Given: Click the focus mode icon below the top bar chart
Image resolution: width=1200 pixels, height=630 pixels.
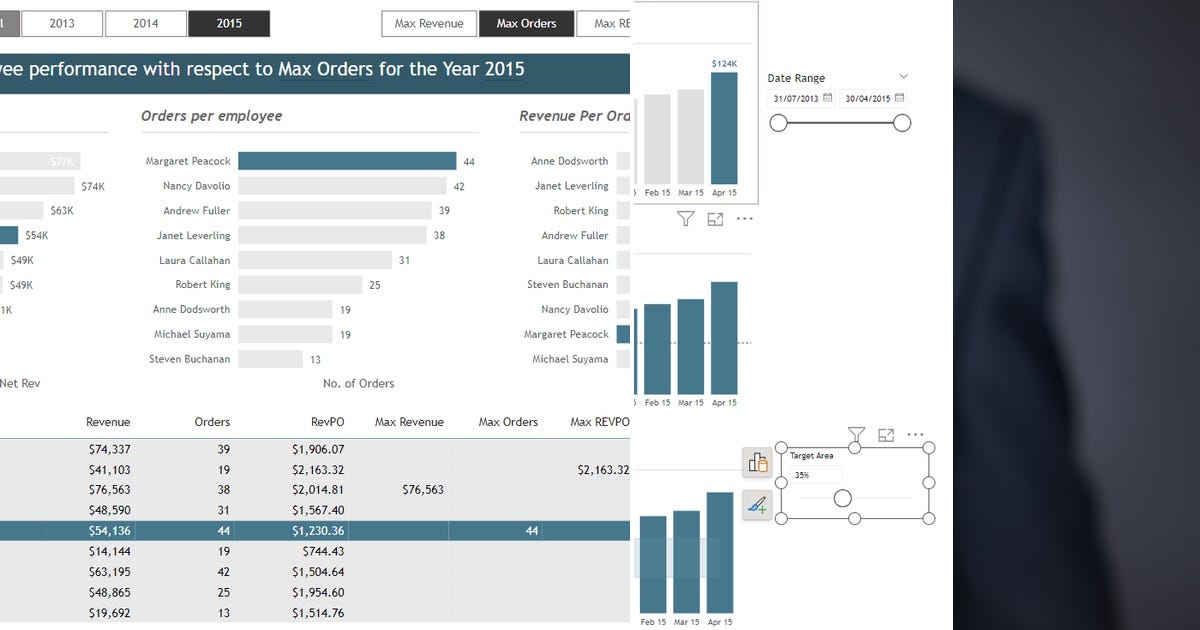Looking at the screenshot, I should (715, 218).
